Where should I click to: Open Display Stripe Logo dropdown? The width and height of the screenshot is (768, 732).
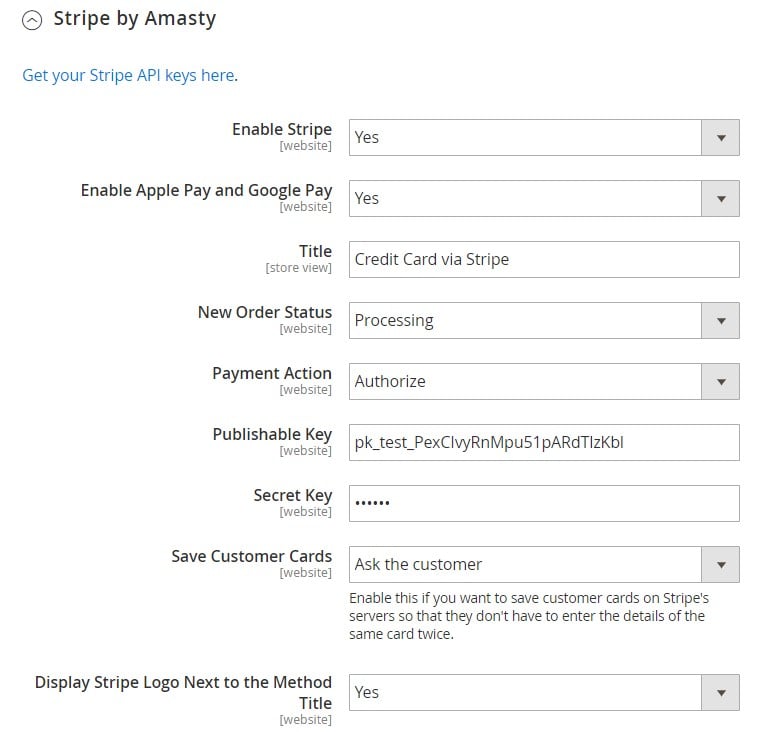544,692
